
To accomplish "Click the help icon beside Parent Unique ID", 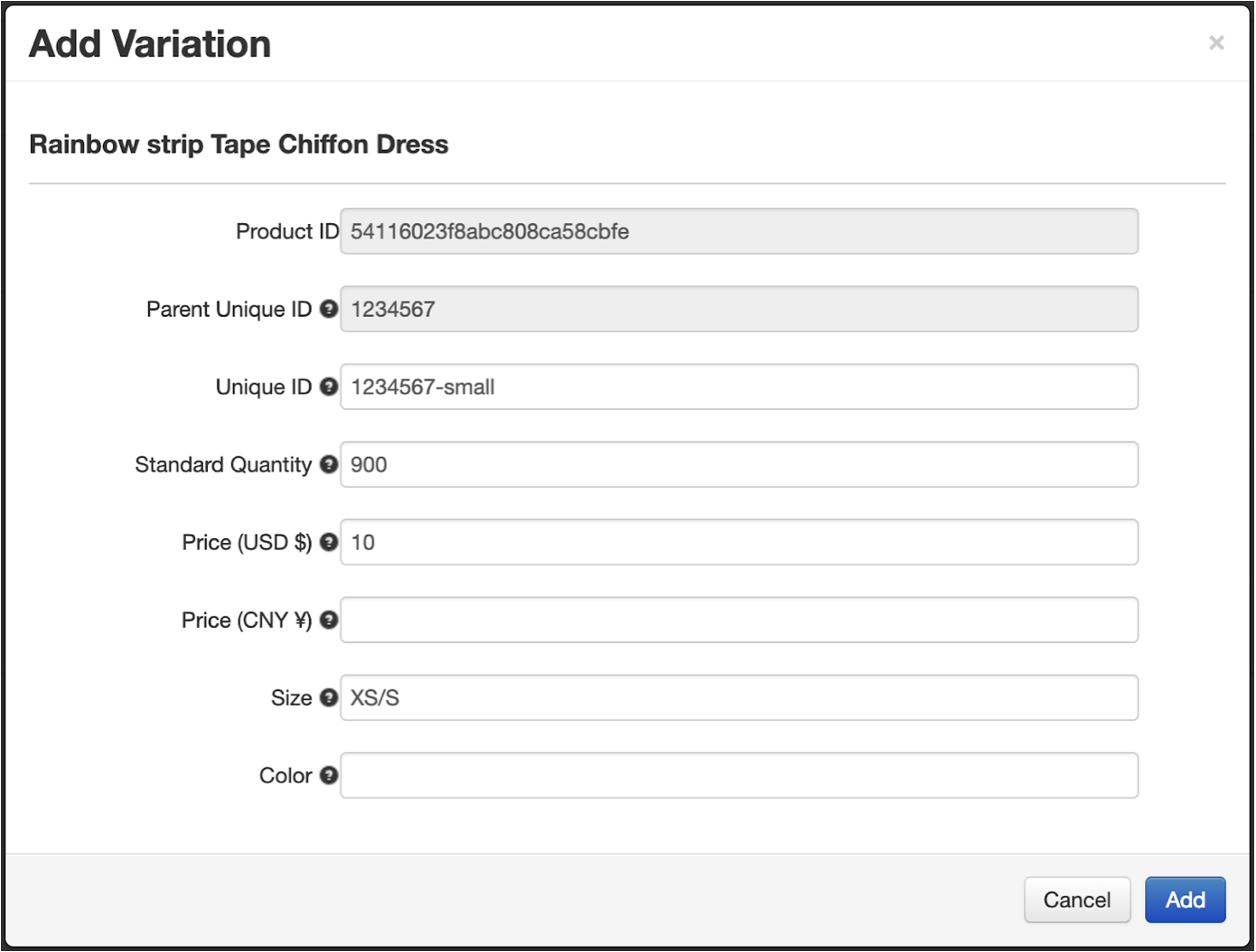I will pos(329,309).
